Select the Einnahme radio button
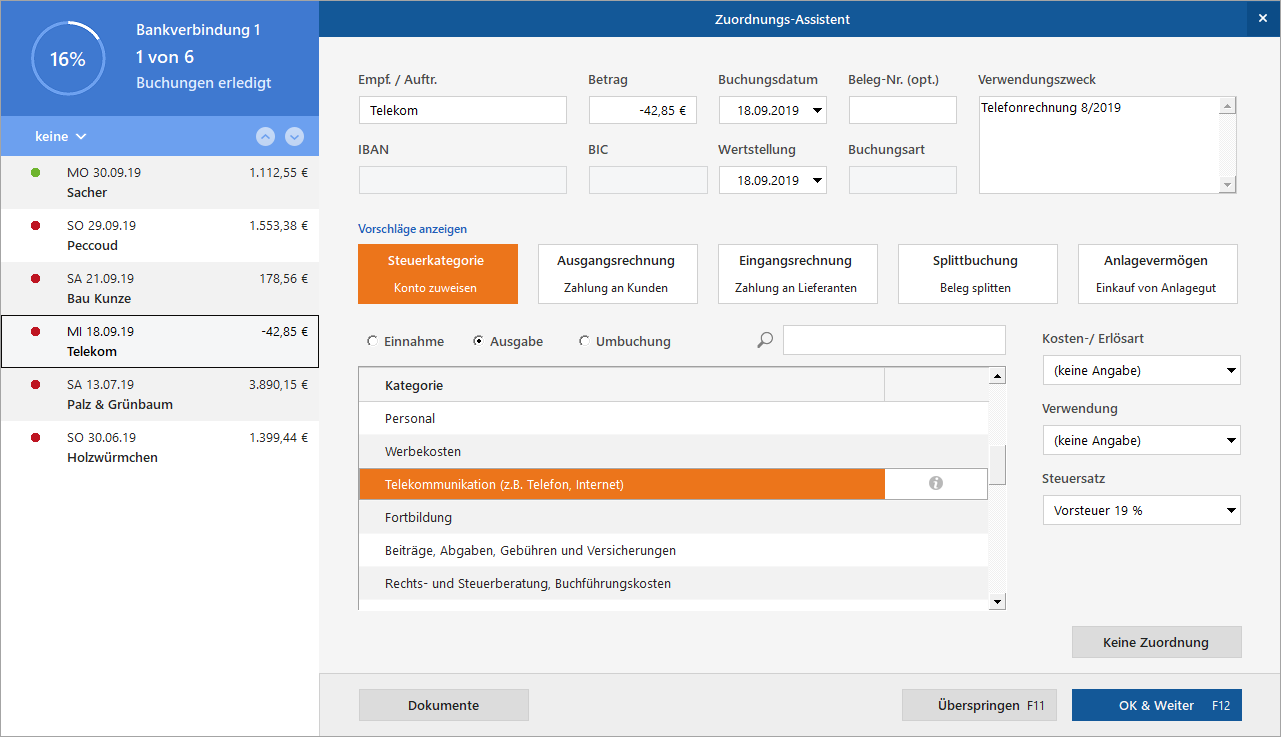 click(373, 341)
